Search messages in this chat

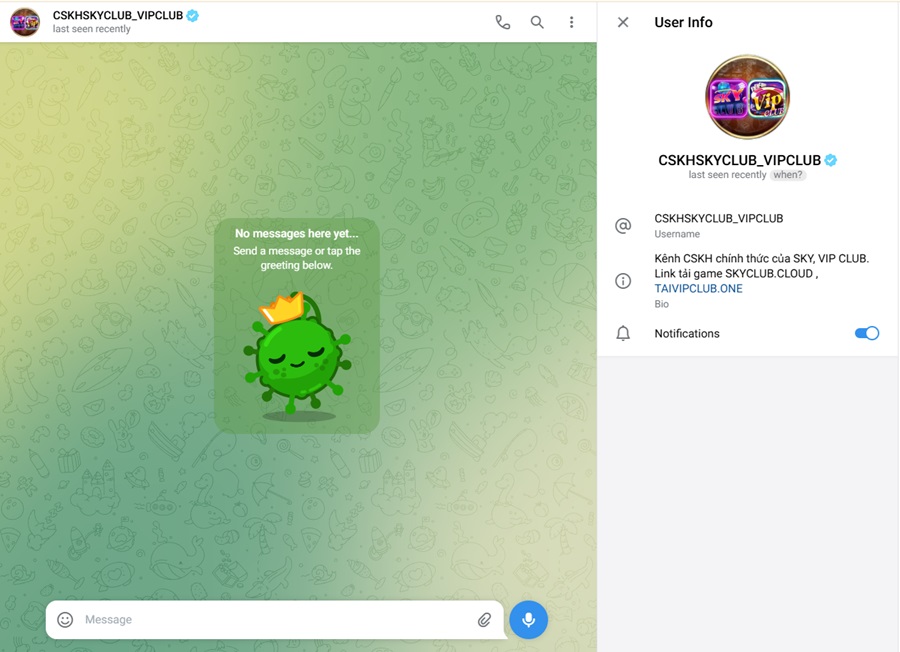click(x=537, y=22)
